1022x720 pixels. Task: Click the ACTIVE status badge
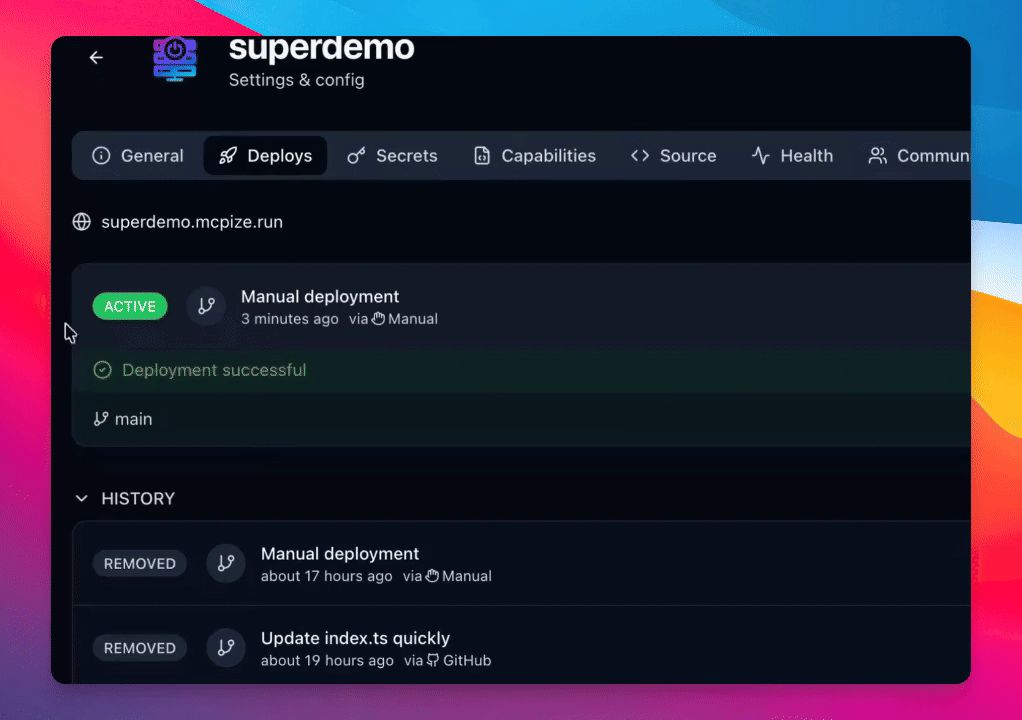pyautogui.click(x=130, y=306)
